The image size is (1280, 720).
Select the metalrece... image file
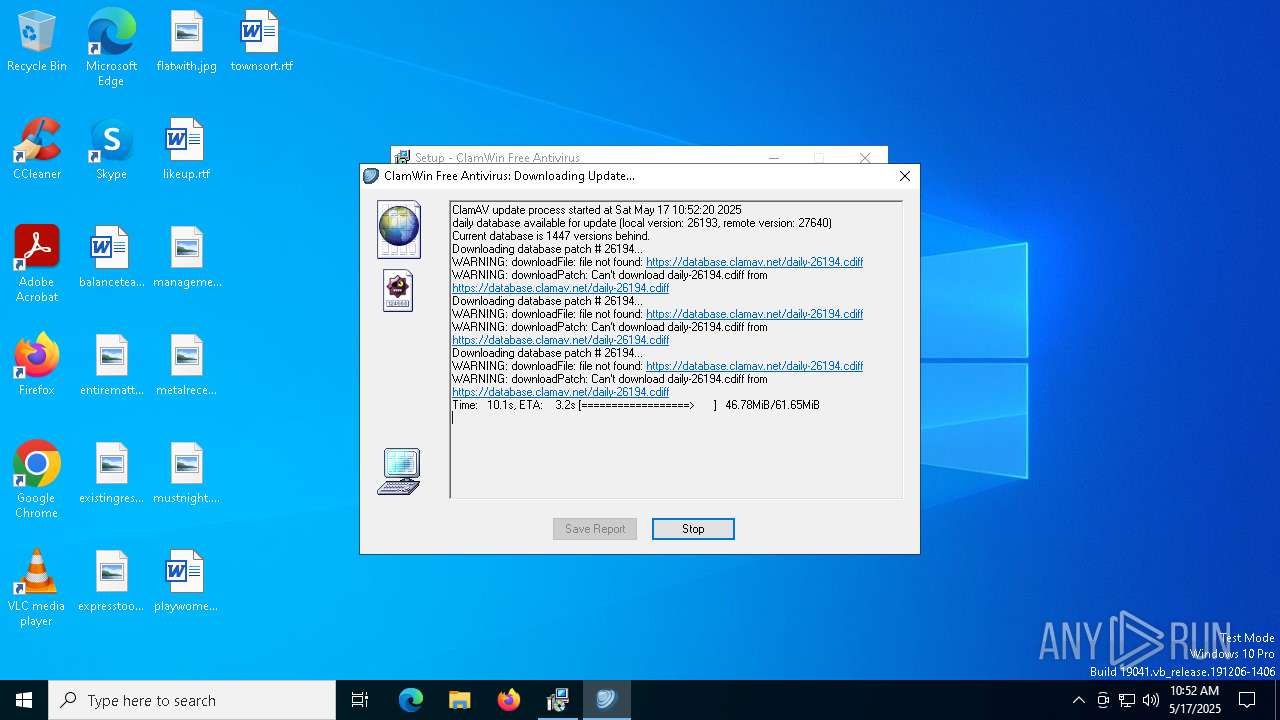tap(186, 364)
